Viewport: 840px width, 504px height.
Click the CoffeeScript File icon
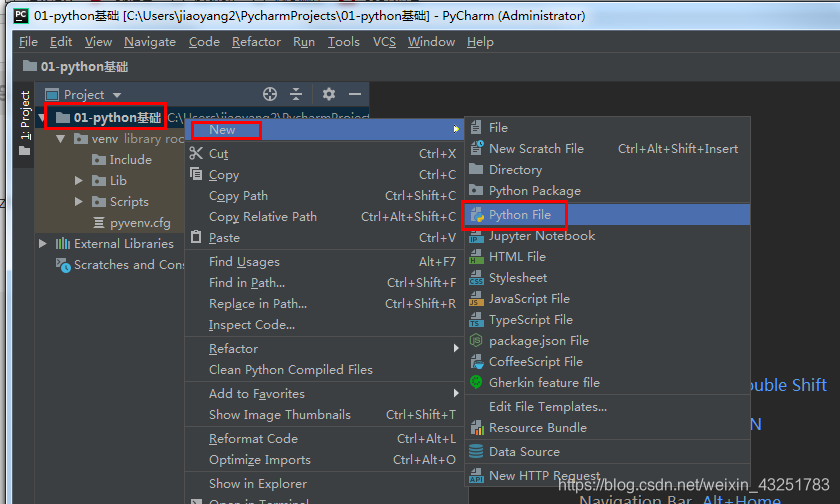(476, 362)
